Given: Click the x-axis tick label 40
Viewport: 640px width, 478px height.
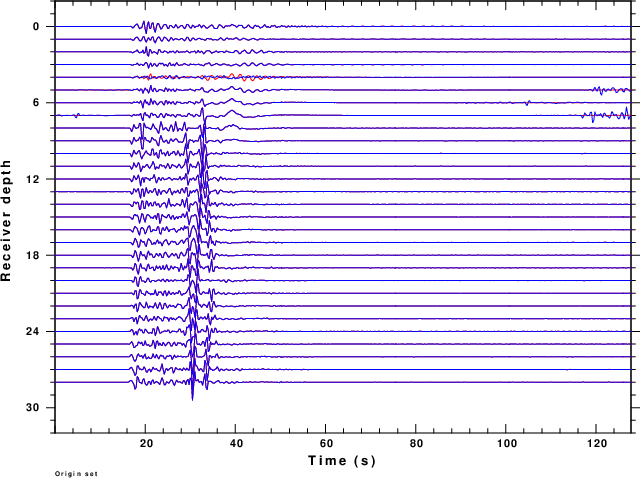Looking at the screenshot, I should (x=236, y=443).
